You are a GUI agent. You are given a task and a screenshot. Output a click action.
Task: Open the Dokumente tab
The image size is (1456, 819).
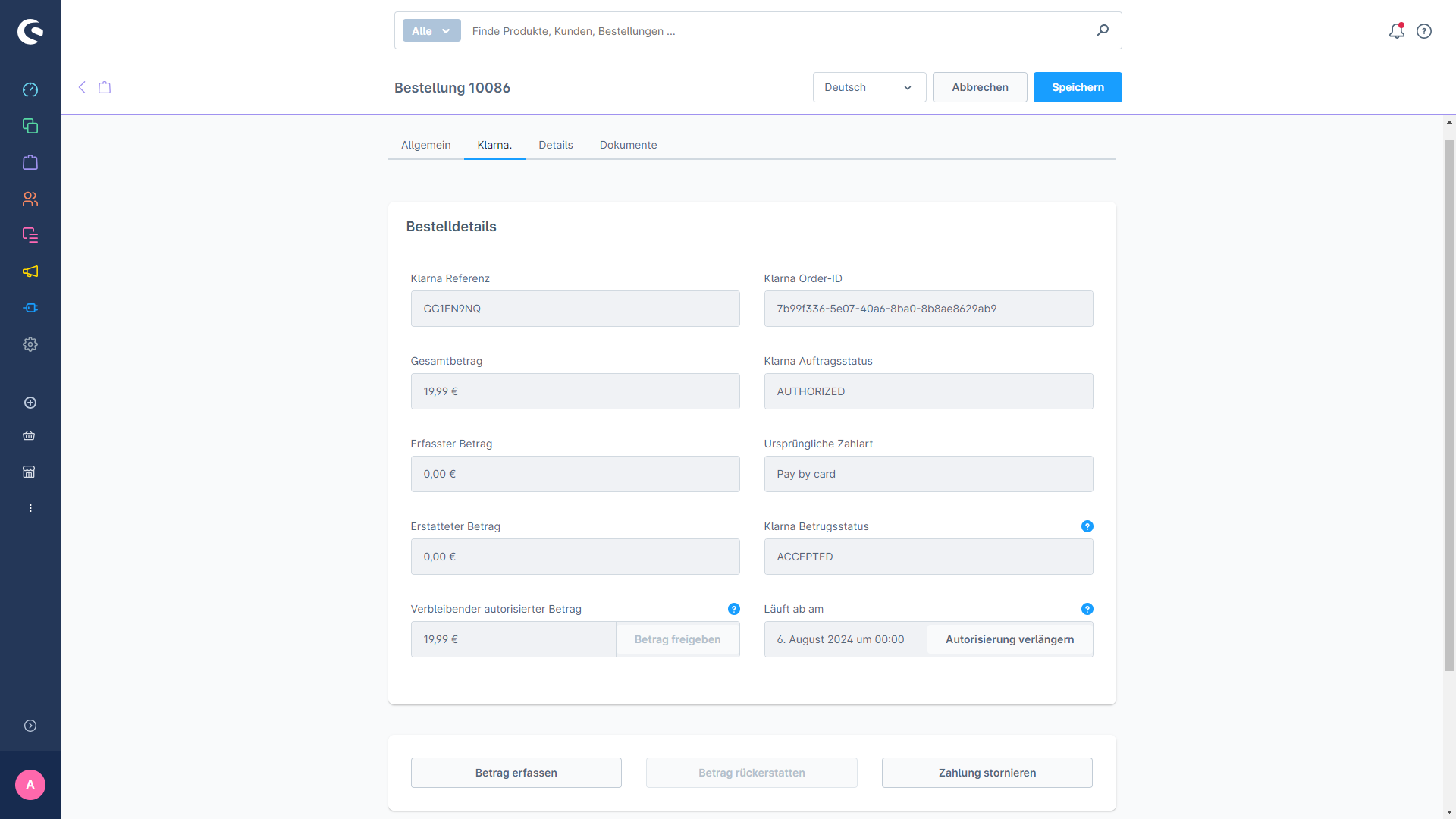tap(629, 145)
